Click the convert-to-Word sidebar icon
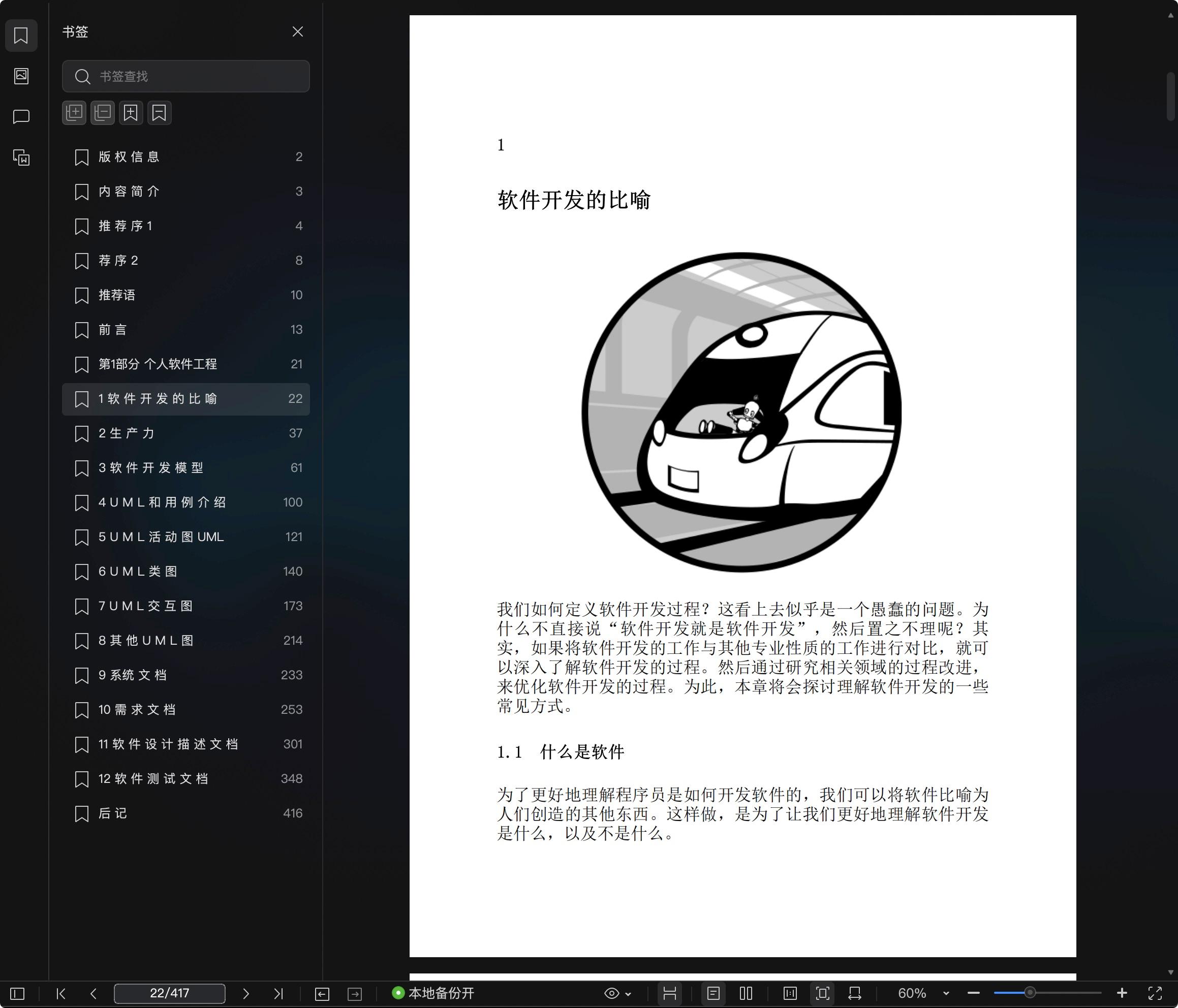Screen dimensions: 1178x1008 point(21,157)
